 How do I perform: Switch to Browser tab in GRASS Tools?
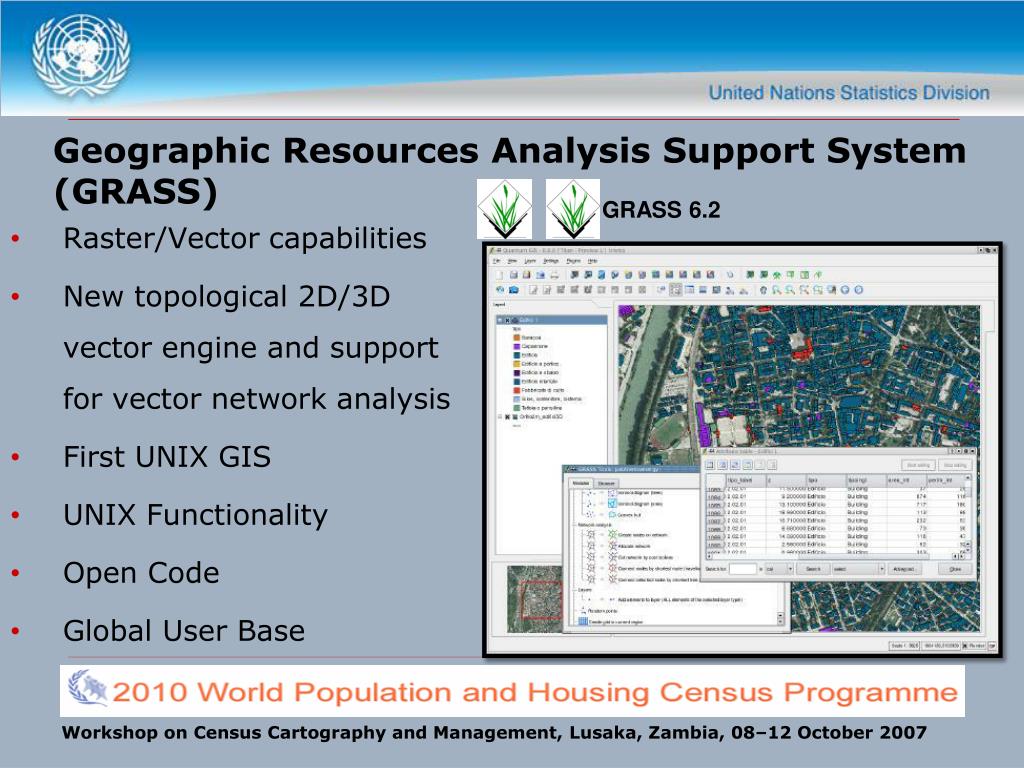(x=606, y=483)
